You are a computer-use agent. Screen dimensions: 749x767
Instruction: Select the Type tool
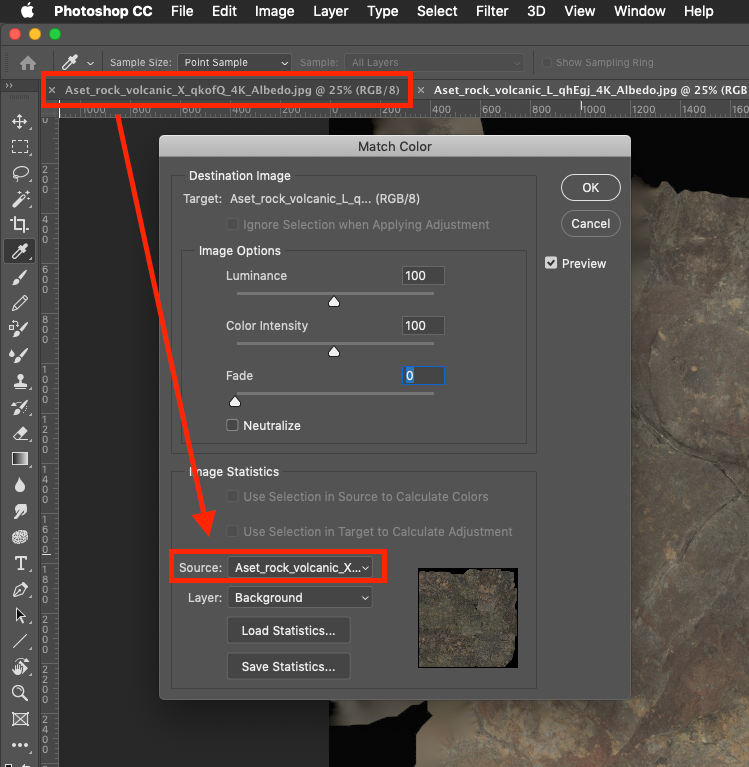point(21,564)
